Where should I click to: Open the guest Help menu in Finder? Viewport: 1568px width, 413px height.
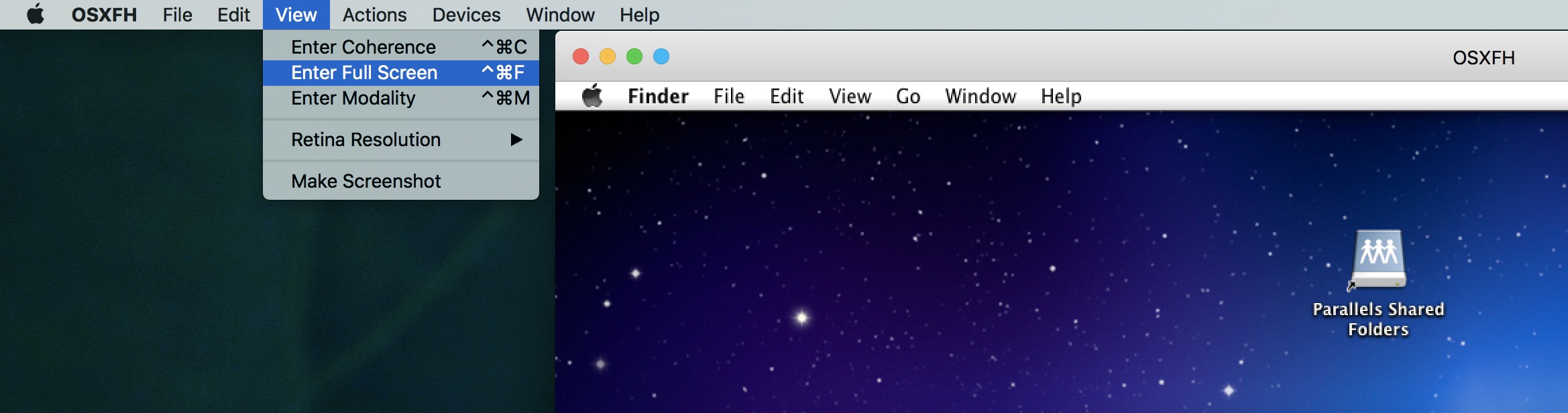(x=1061, y=97)
